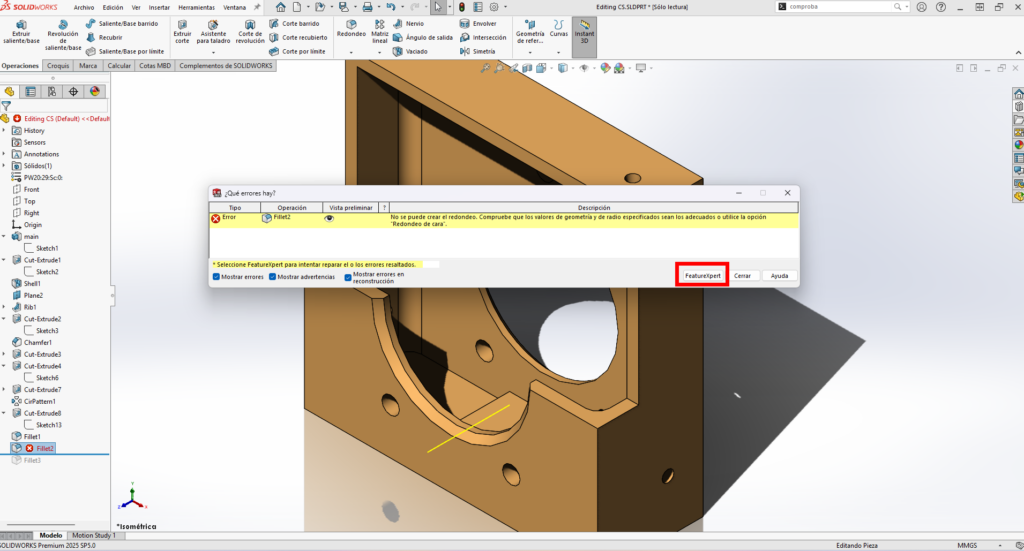Toggle Mostrar errores en reconstrucción checkbox

coord(348,277)
